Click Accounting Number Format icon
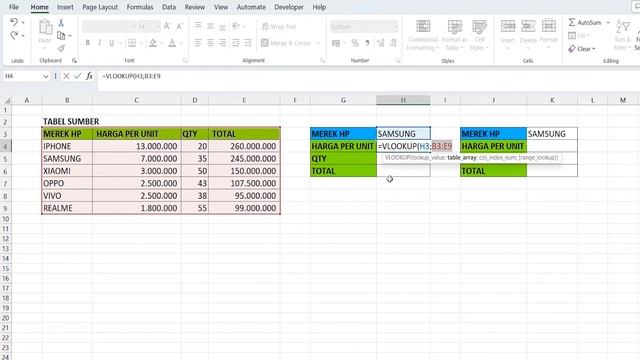Image resolution: width=640 pixels, height=360 pixels. pos(336,43)
